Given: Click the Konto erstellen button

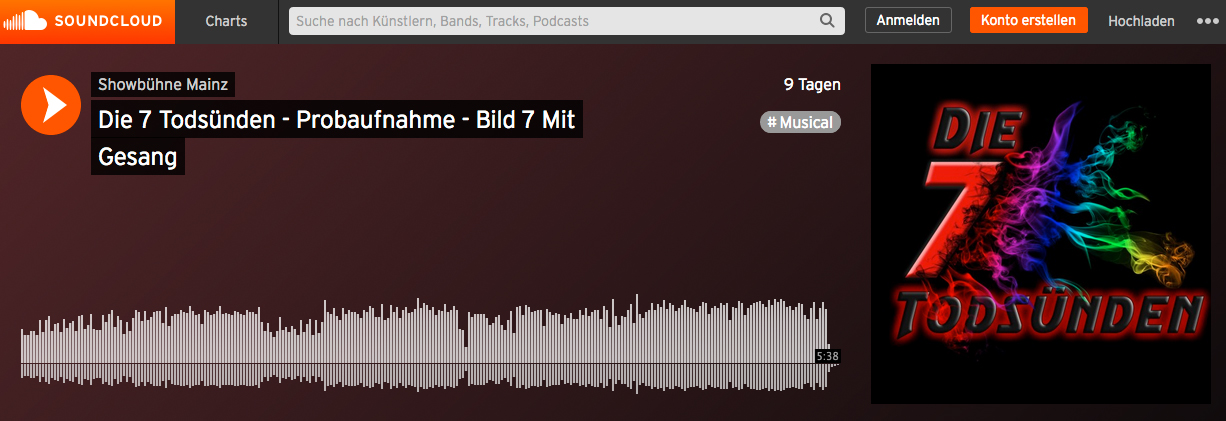Looking at the screenshot, I should [1028, 20].
